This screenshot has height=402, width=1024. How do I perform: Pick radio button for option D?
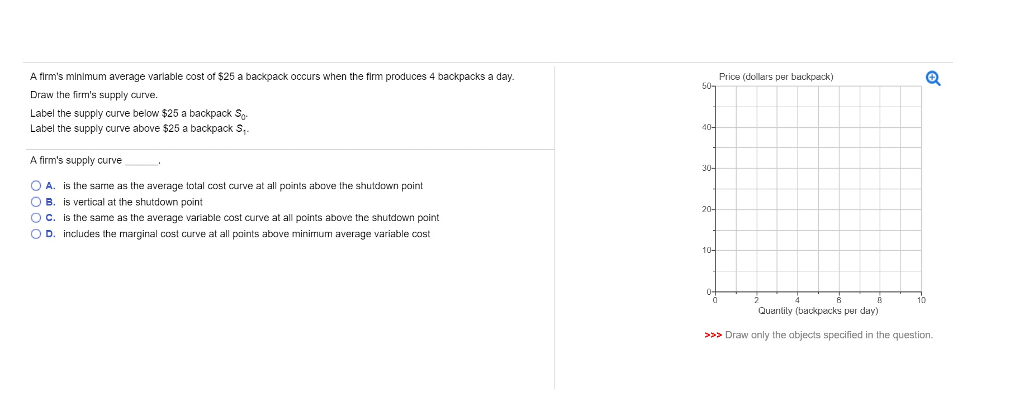[x=36, y=233]
